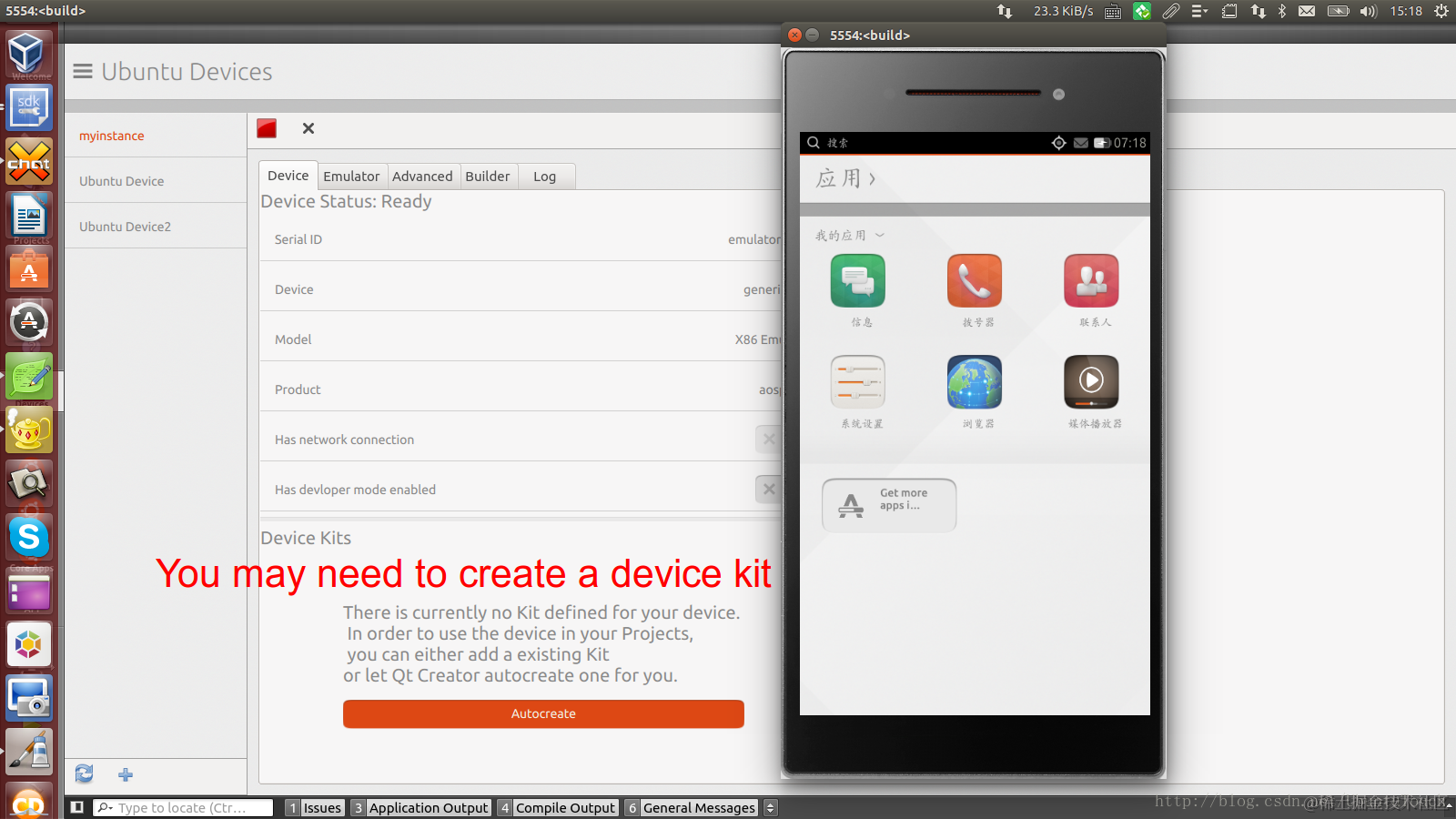This screenshot has width=1456, height=819.
Task: Click the Autocreate kit button
Action: [543, 713]
